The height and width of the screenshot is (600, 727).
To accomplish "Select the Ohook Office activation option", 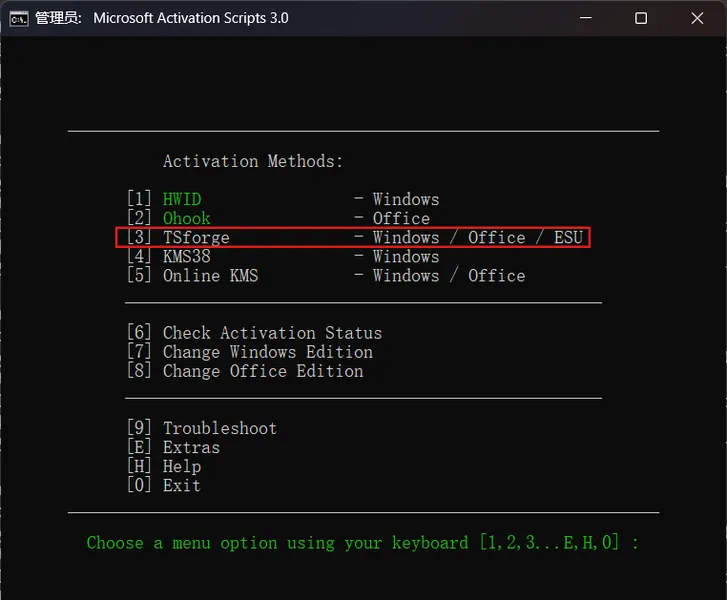I will tap(187, 218).
